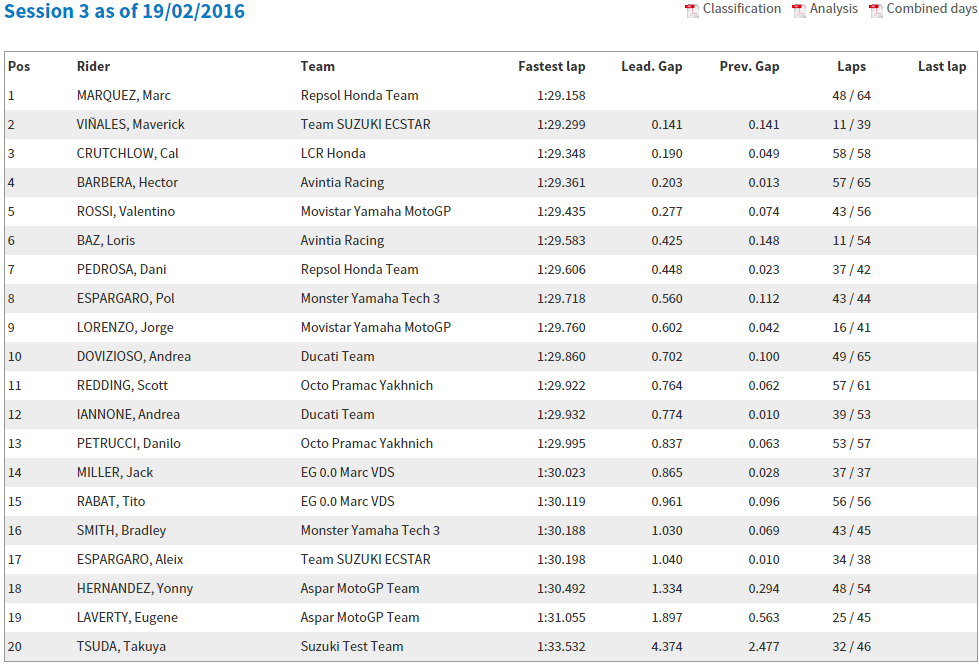The image size is (979, 665).
Task: Click the Session 3 heading
Action: click(124, 12)
